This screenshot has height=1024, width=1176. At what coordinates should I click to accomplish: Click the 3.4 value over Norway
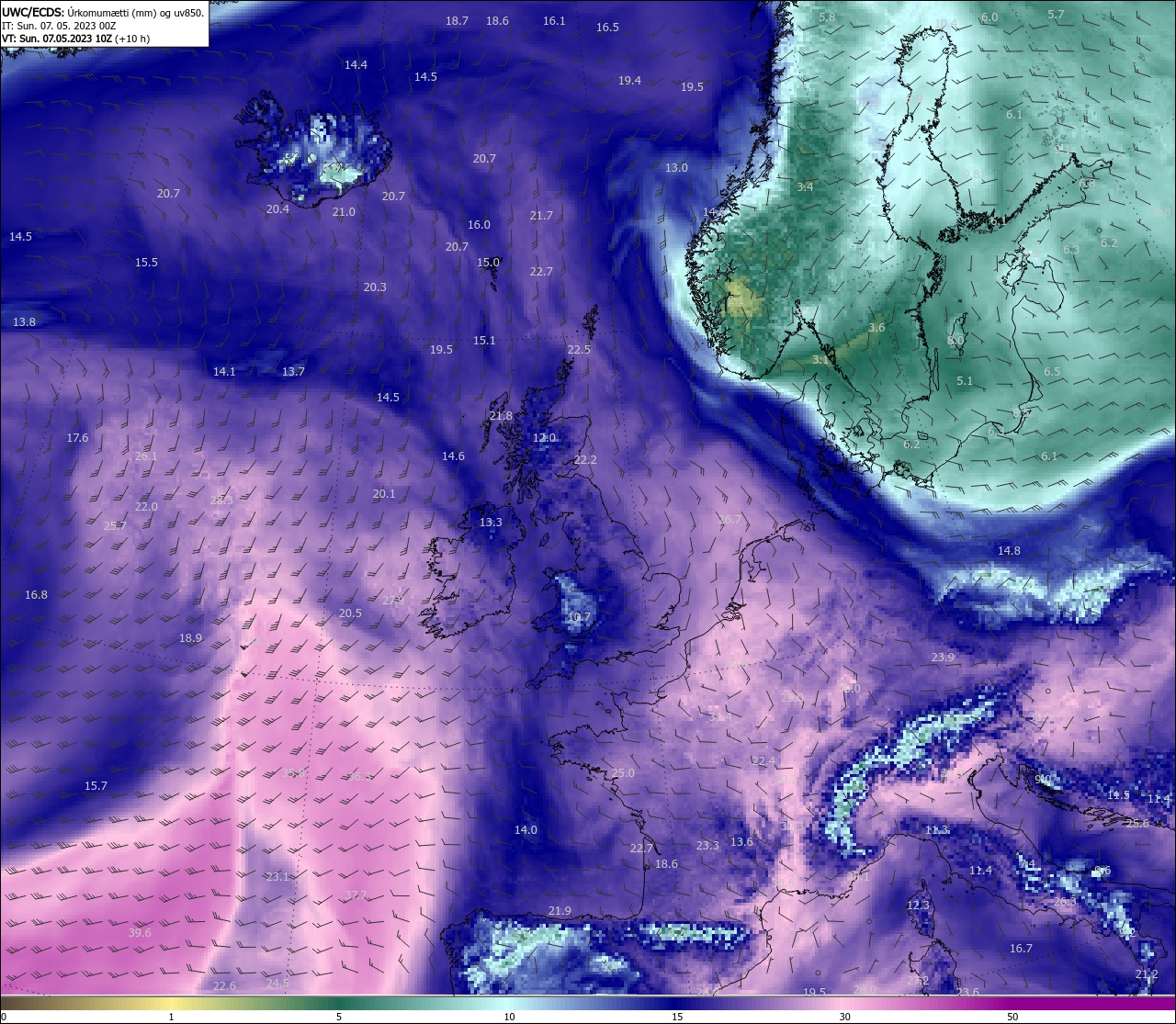tap(805, 187)
